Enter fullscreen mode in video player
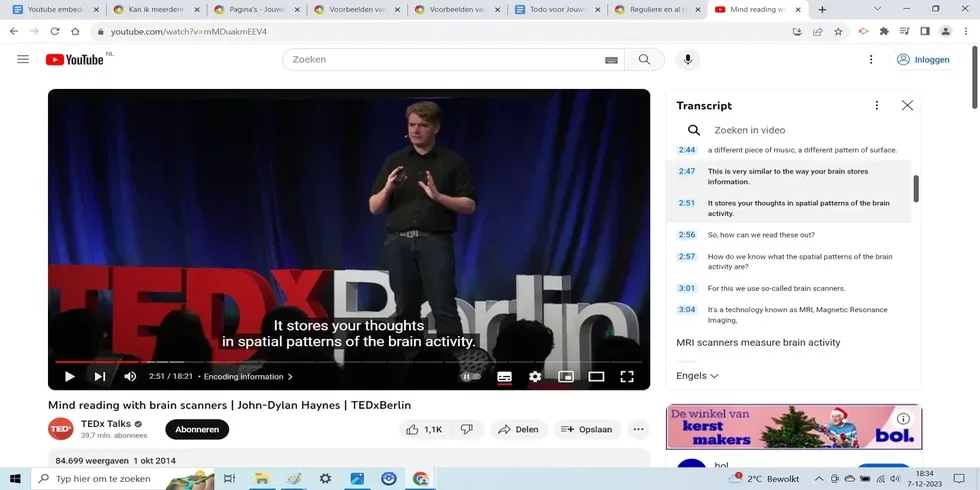The image size is (980, 490). click(x=627, y=377)
